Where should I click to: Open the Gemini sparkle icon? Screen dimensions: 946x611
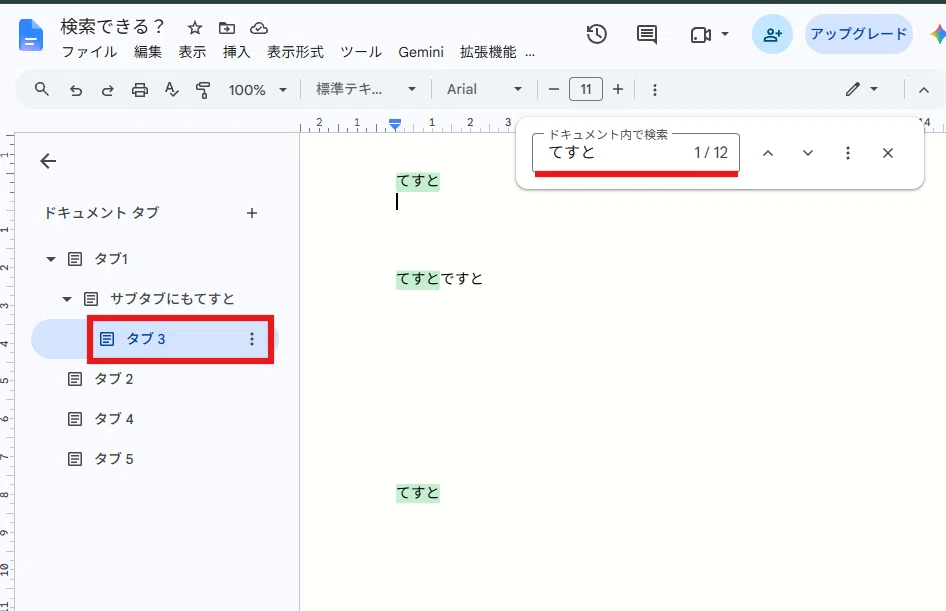pyautogui.click(x=938, y=34)
